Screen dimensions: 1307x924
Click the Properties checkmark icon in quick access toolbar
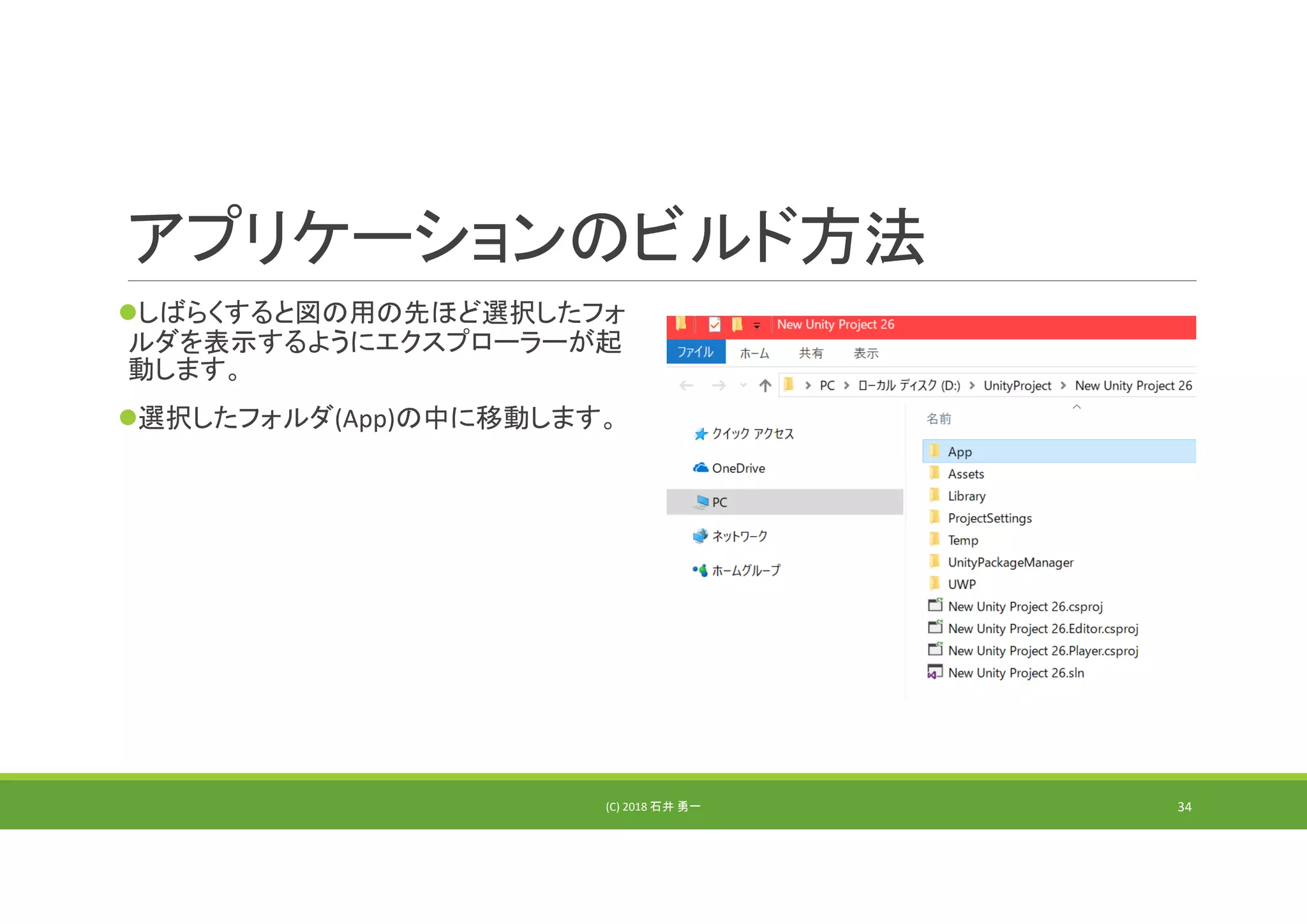coord(715,325)
